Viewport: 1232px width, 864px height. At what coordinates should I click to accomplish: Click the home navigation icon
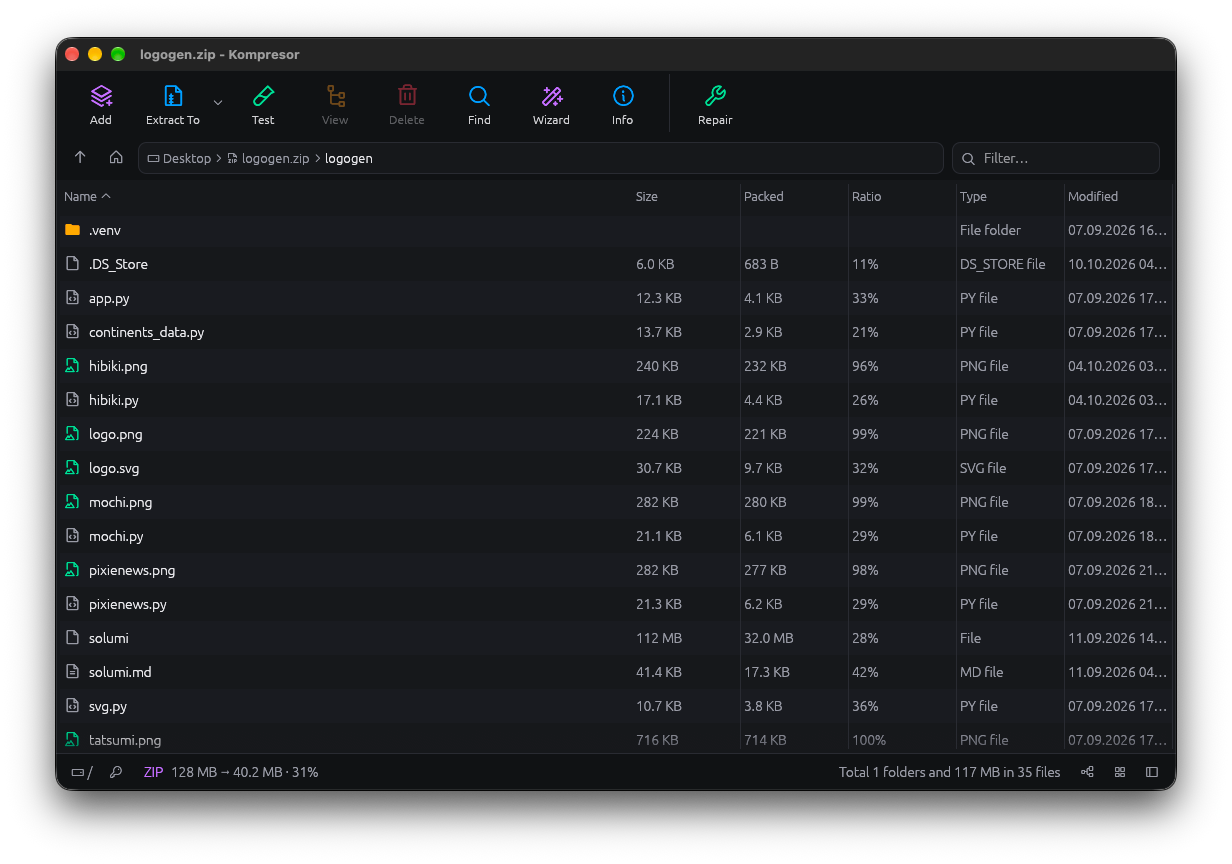pyautogui.click(x=116, y=158)
